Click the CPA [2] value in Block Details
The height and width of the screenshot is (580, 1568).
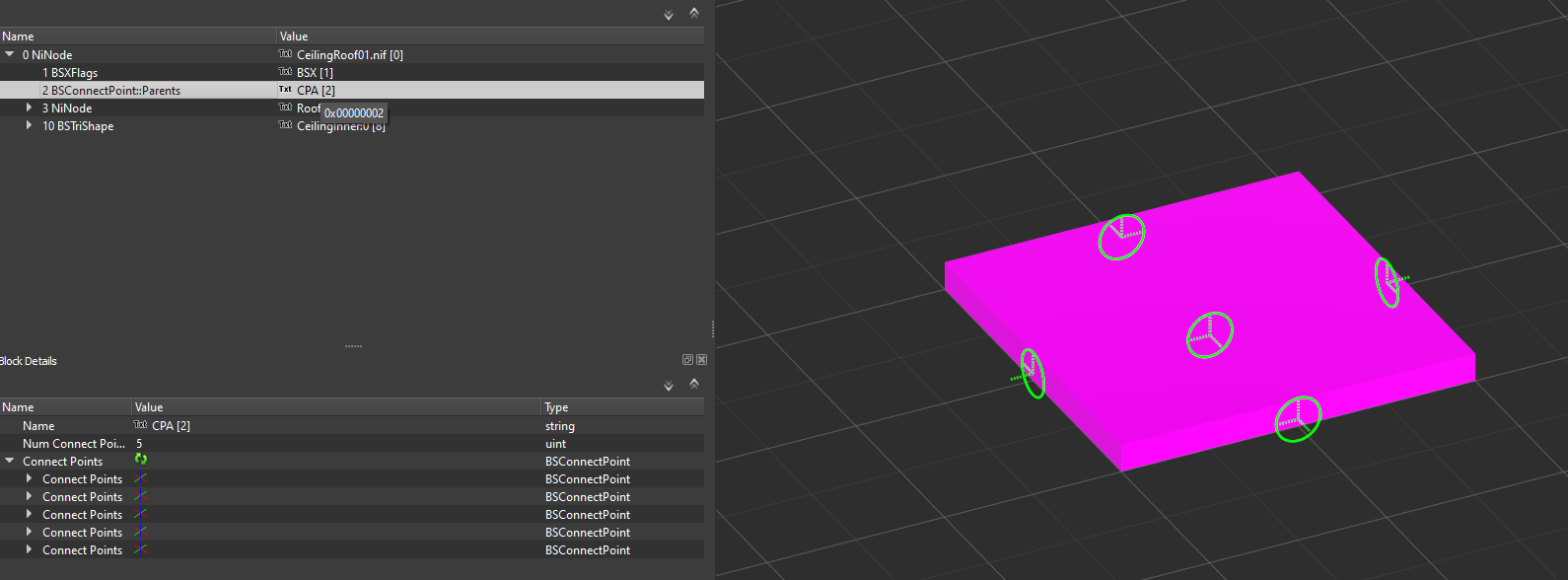pyautogui.click(x=171, y=426)
